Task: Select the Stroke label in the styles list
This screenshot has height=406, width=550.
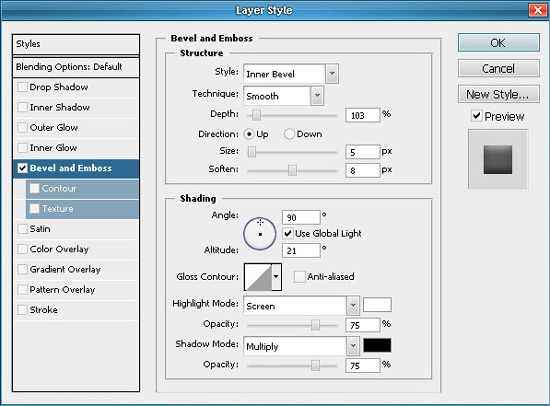Action: [x=43, y=310]
